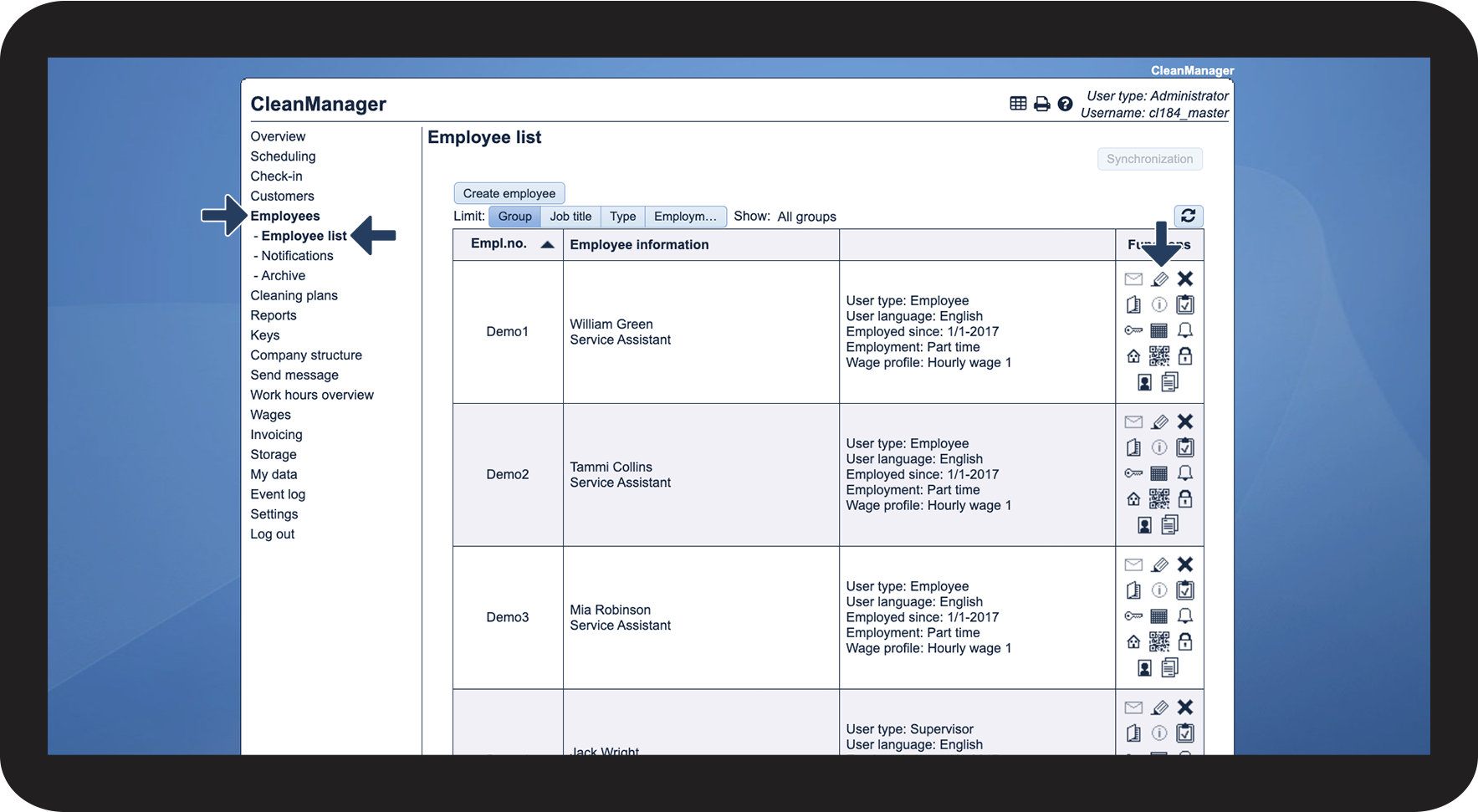This screenshot has height=812, width=1478.
Task: Click the refresh arrows button above table
Action: coord(1188,216)
